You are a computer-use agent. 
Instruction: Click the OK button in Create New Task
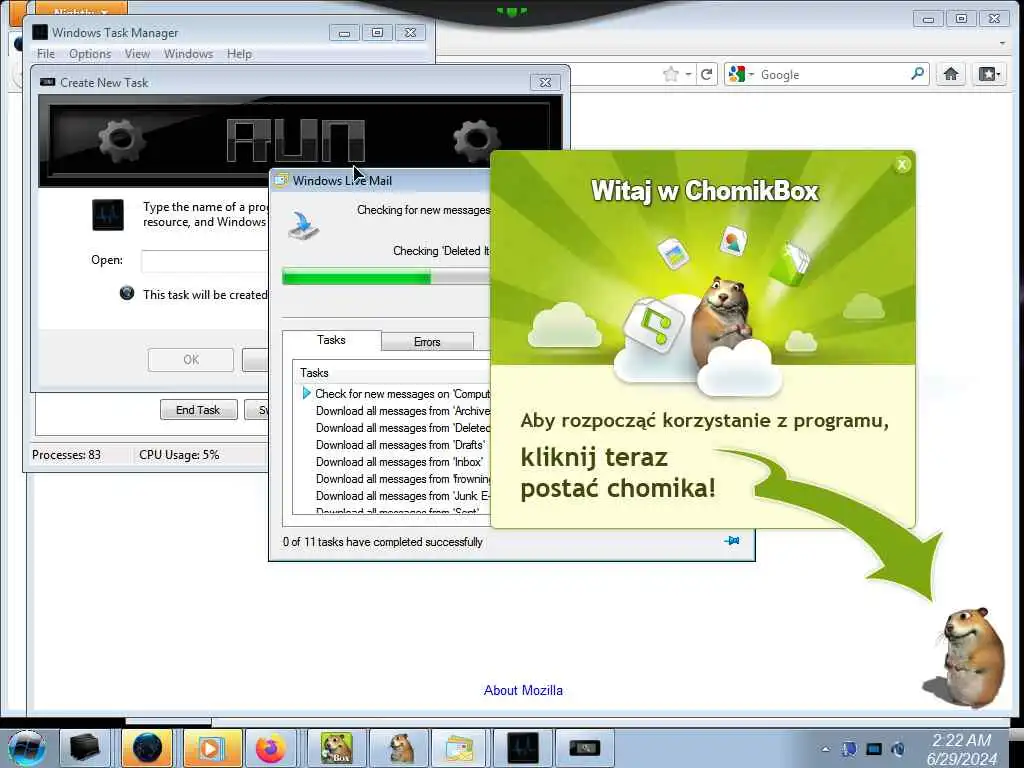(191, 360)
